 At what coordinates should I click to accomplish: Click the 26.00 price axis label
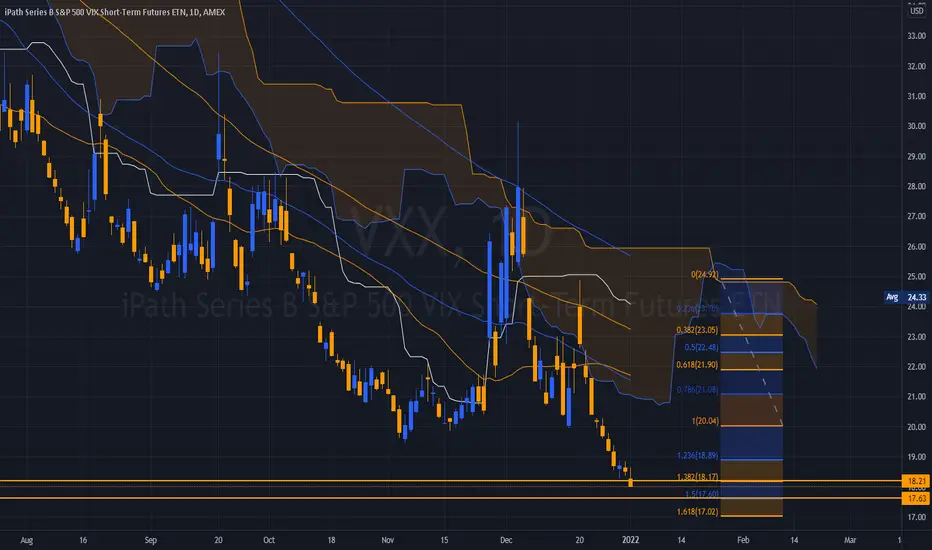tap(917, 247)
